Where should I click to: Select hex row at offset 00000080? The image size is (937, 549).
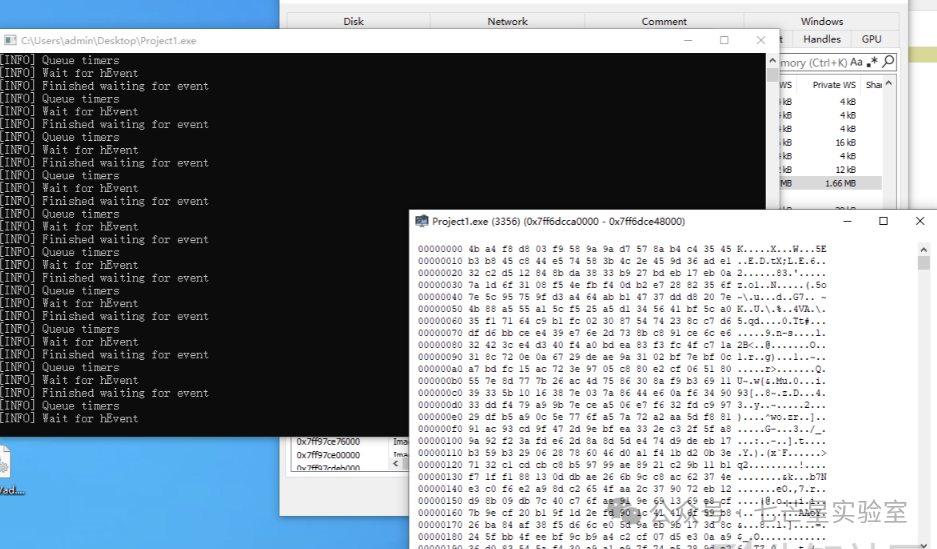(x=621, y=345)
